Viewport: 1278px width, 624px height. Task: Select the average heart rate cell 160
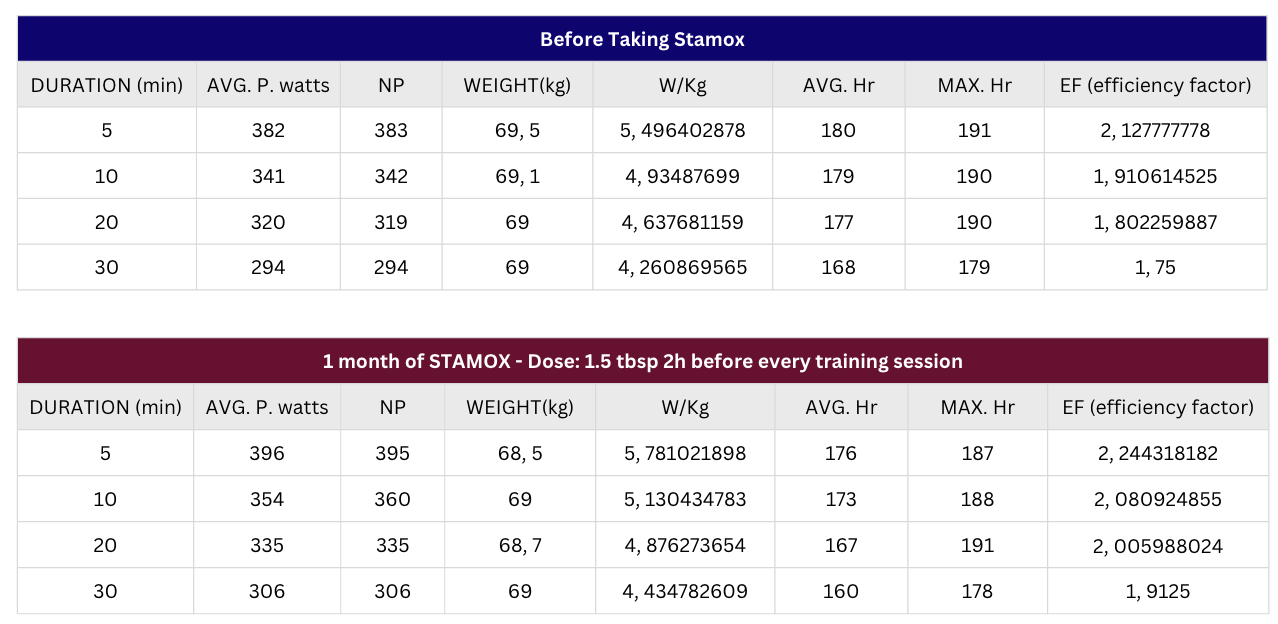841,591
